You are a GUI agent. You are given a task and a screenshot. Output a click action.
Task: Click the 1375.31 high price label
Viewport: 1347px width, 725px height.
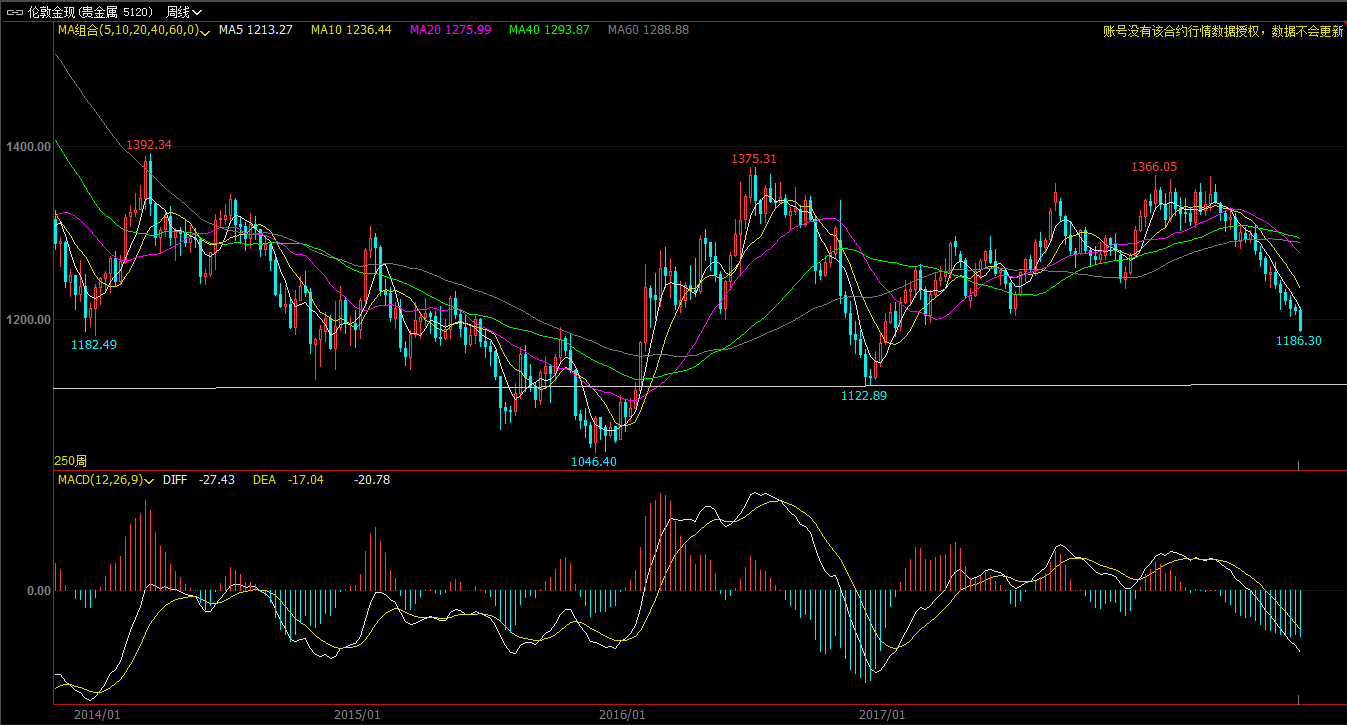(754, 159)
